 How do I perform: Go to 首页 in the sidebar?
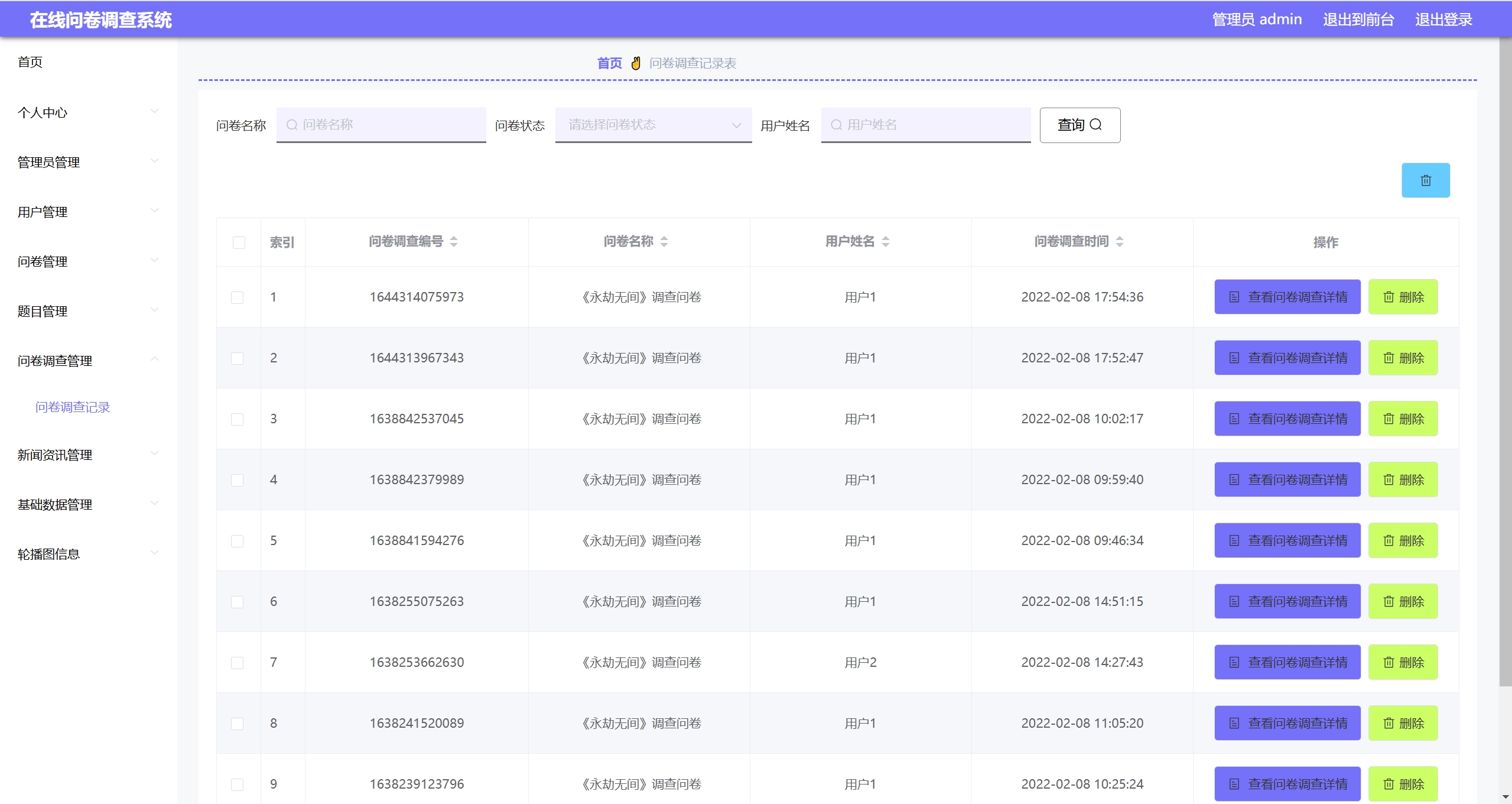(30, 62)
